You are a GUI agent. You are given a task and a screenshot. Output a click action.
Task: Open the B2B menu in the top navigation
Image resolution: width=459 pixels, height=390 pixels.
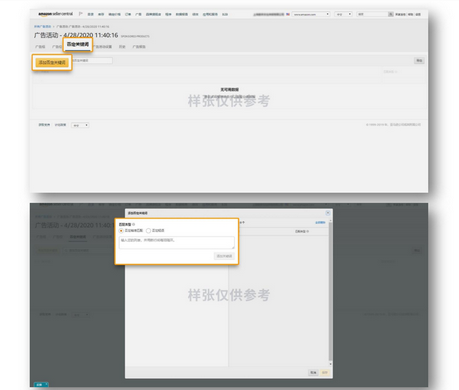click(x=225, y=14)
